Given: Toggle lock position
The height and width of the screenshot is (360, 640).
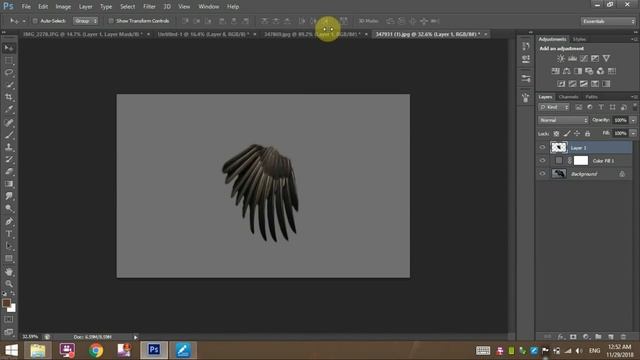Looking at the screenshot, I should tap(577, 133).
